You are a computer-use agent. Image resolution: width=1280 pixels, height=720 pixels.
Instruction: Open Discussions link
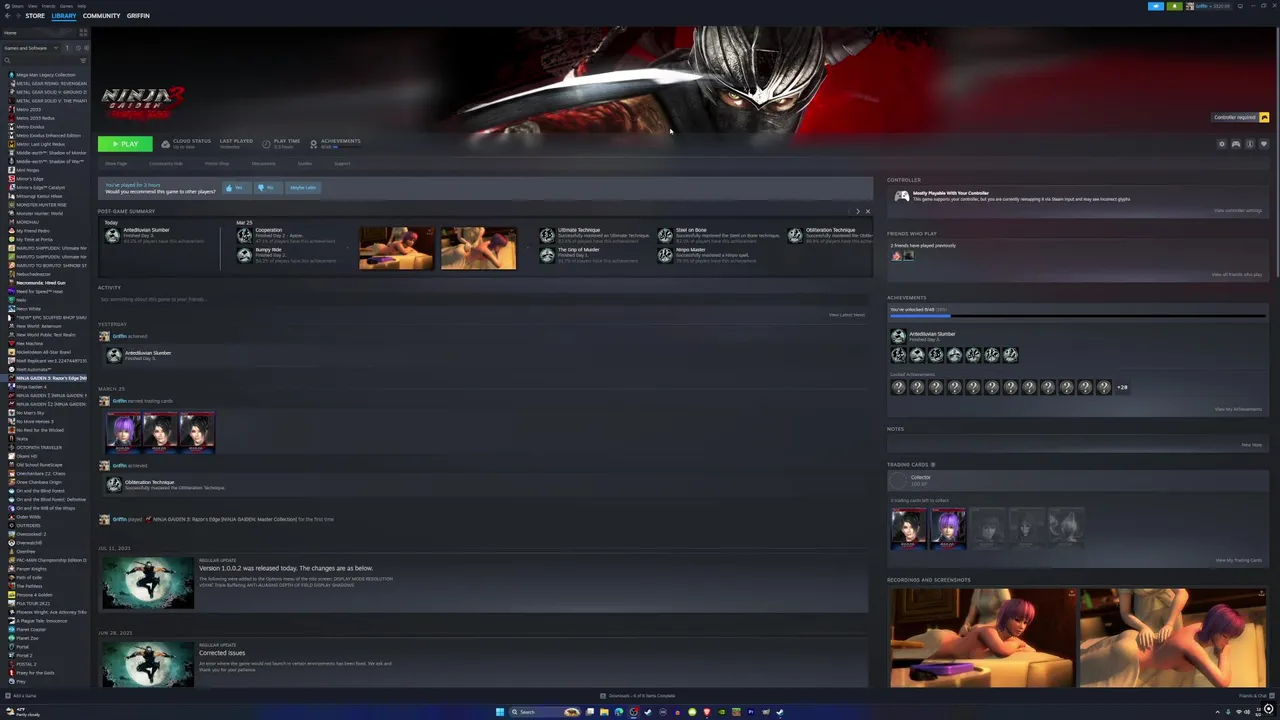263,164
